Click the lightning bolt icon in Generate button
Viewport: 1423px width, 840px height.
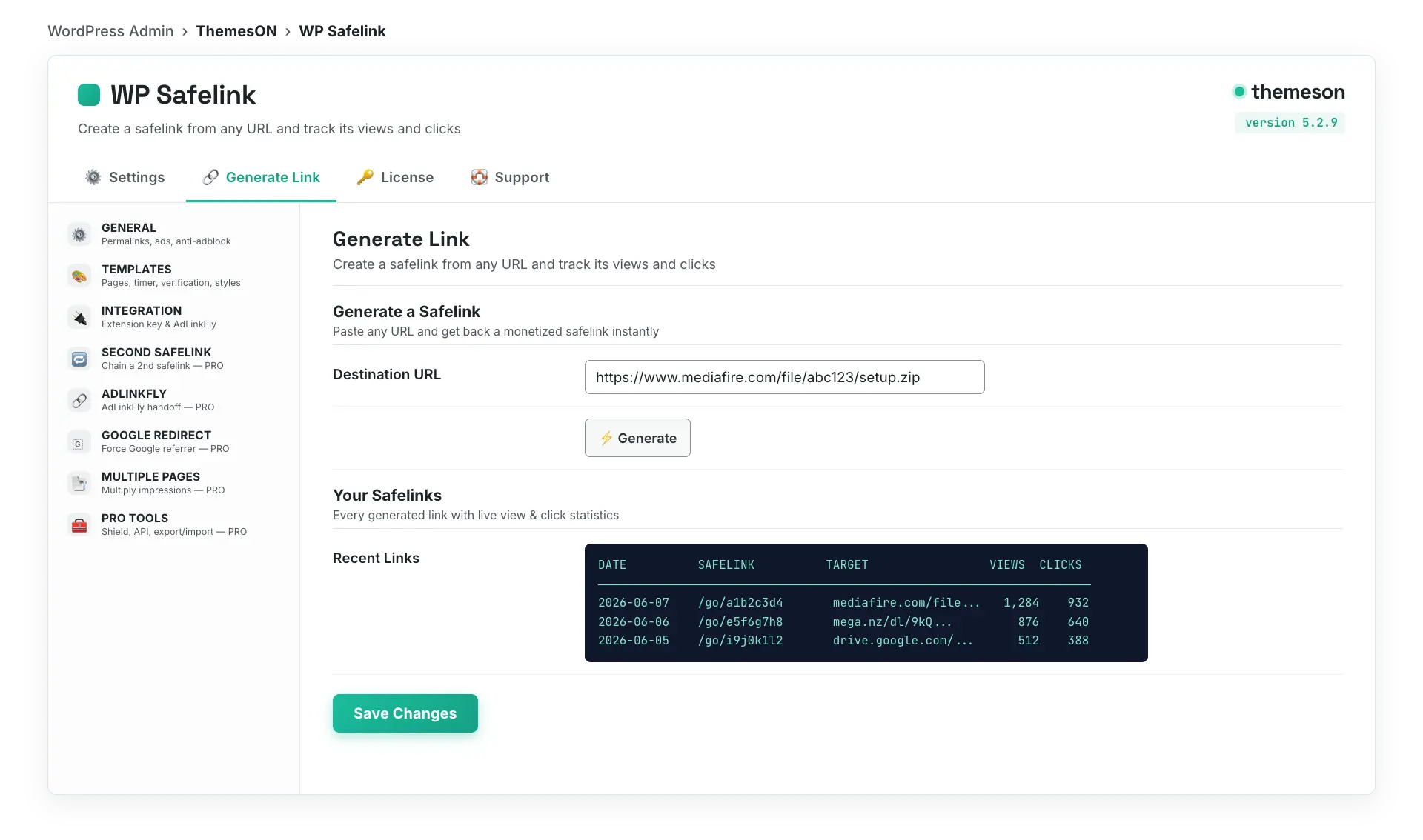[x=606, y=438]
